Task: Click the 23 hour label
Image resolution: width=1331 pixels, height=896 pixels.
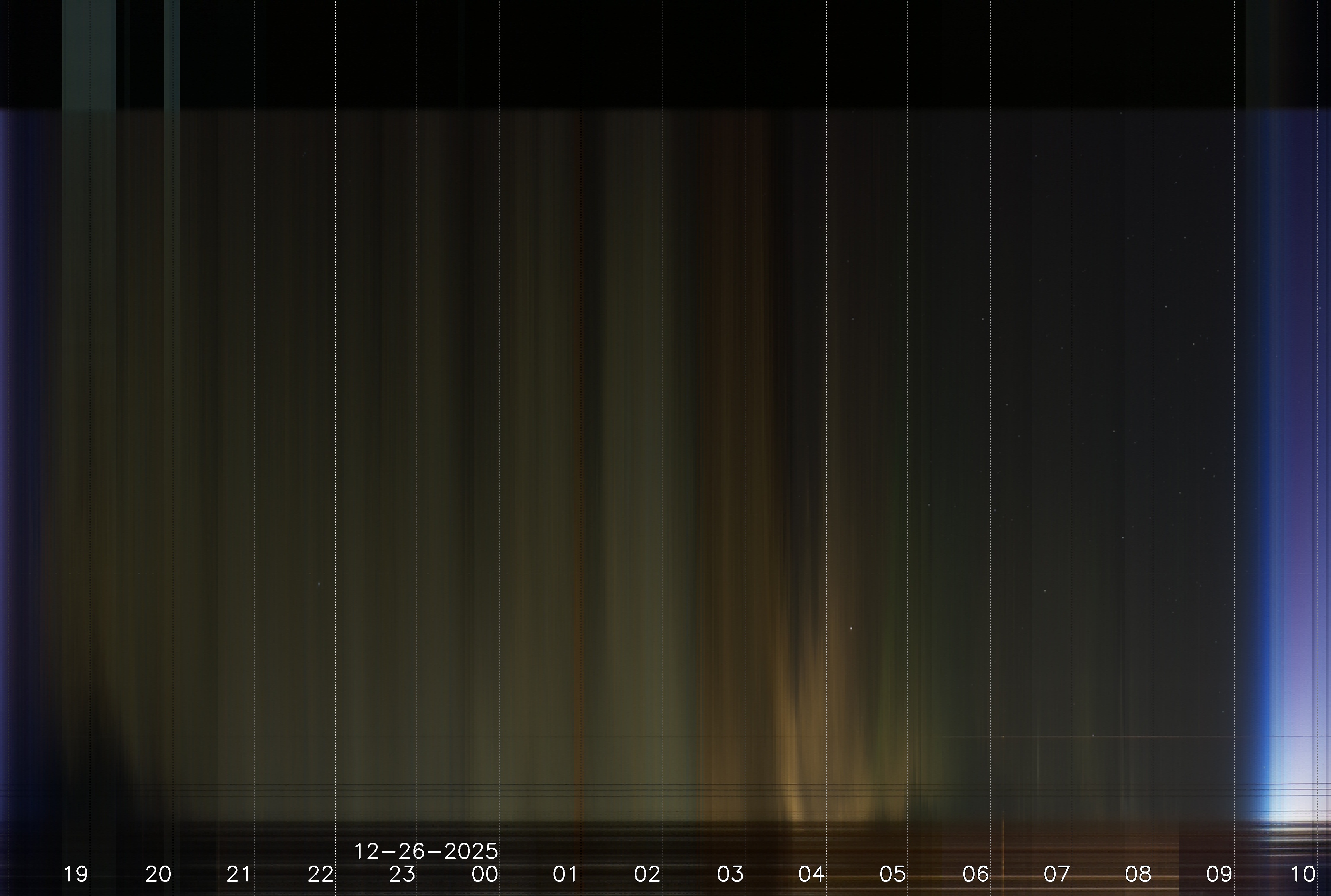Action: tap(402, 874)
